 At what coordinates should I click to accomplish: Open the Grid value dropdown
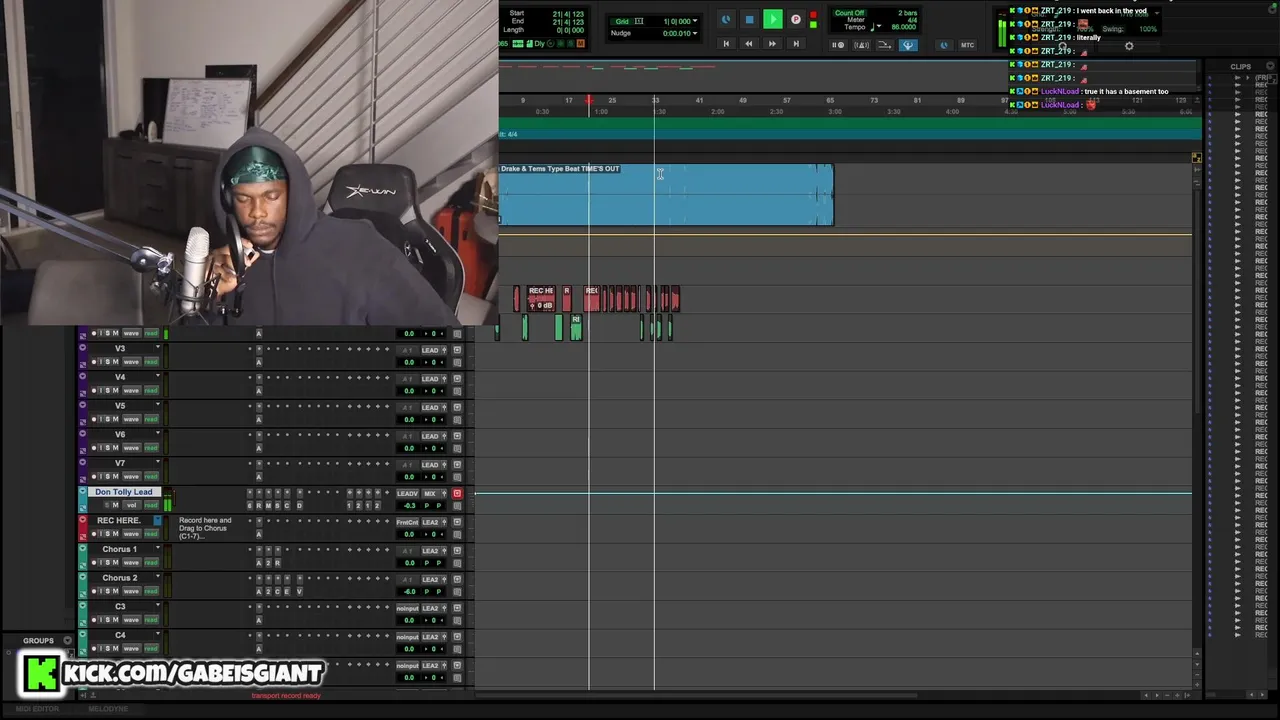pos(695,21)
